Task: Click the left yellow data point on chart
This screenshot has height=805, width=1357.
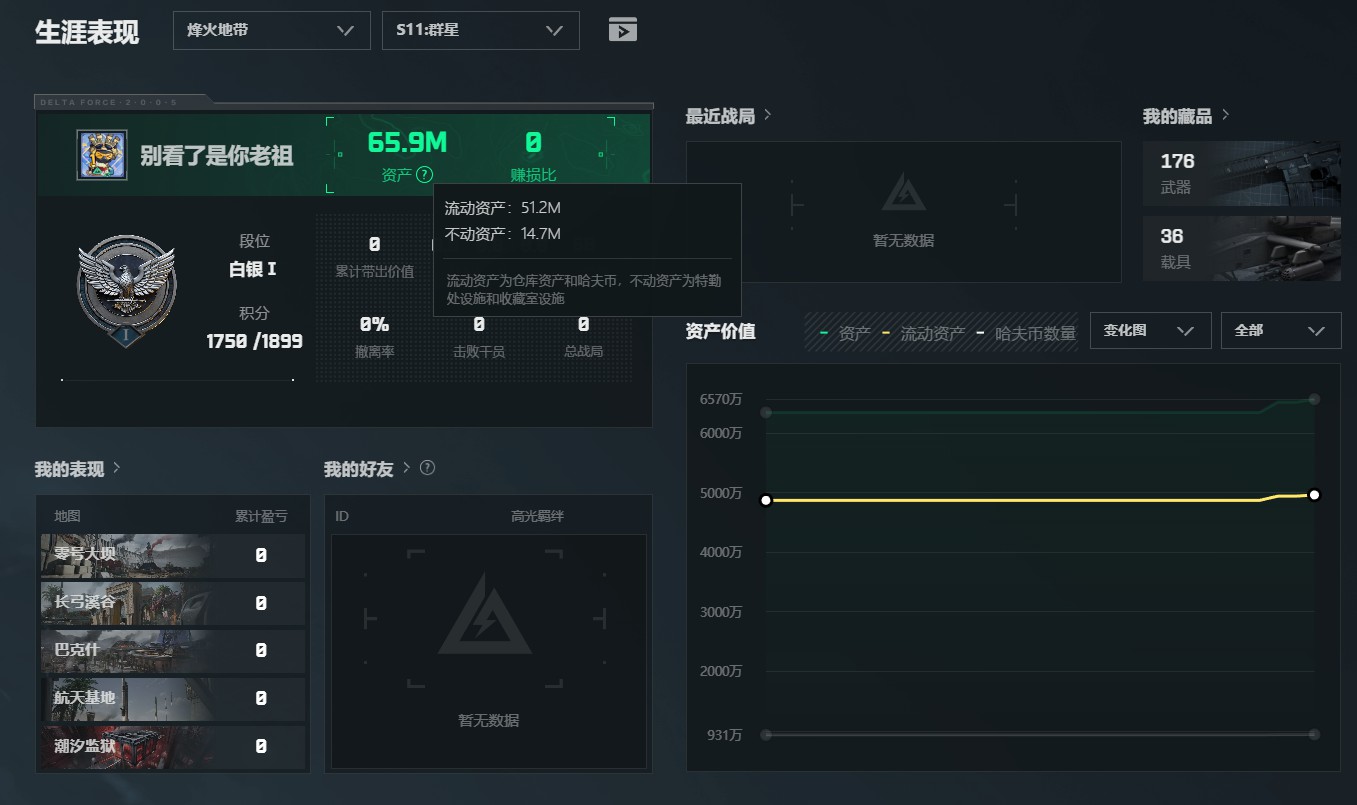Action: tap(766, 500)
